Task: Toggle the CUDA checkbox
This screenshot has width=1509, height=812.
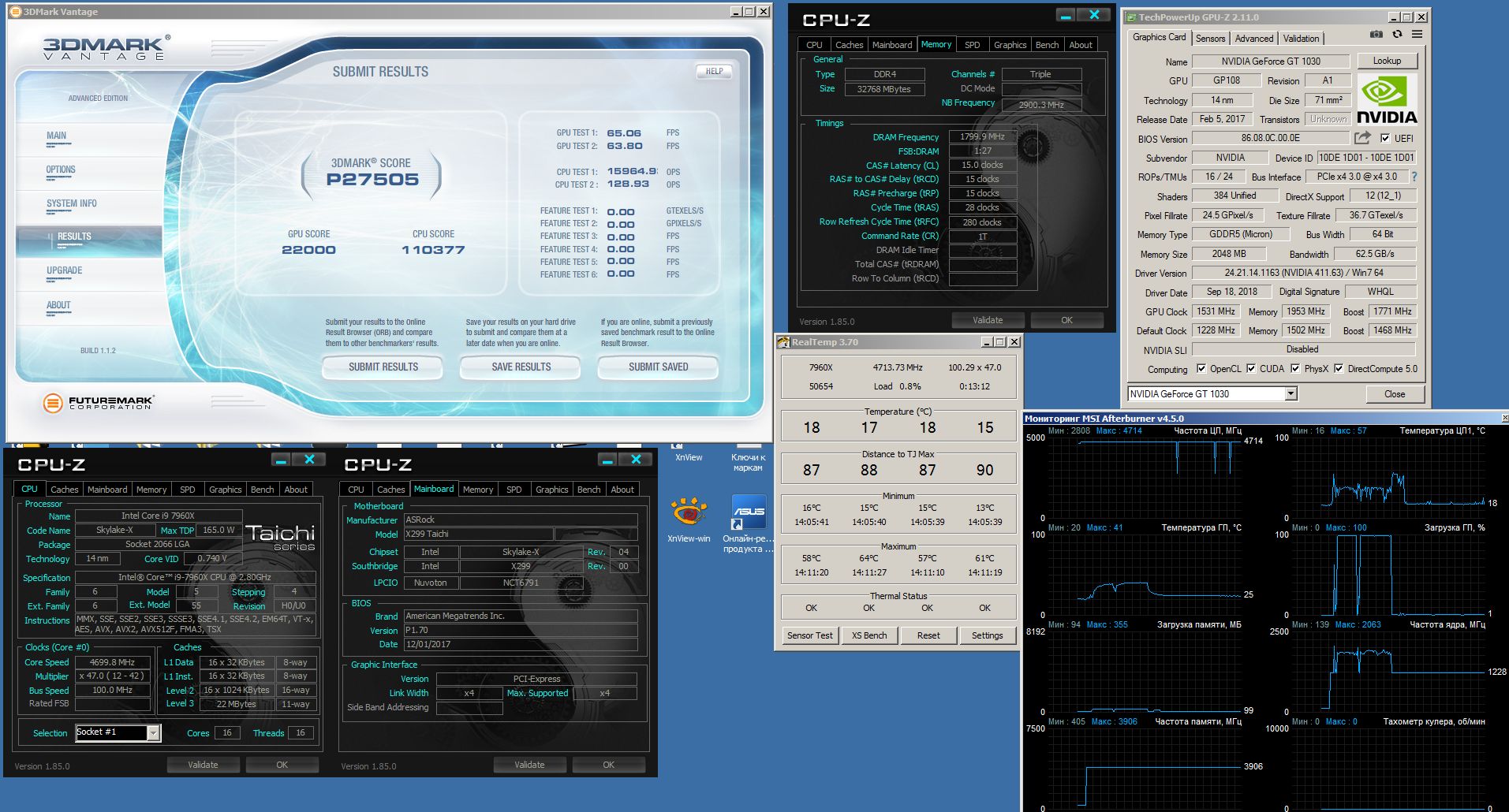Action: pyautogui.click(x=1250, y=368)
